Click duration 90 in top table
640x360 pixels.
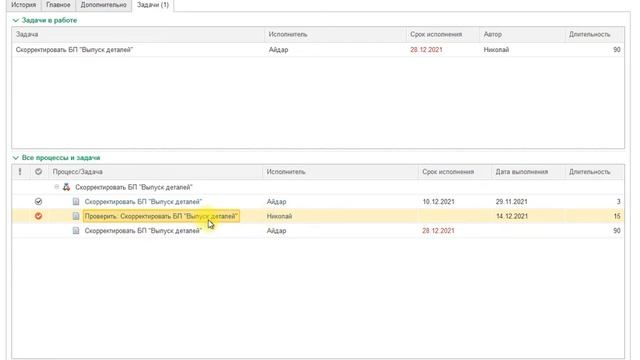tap(617, 50)
